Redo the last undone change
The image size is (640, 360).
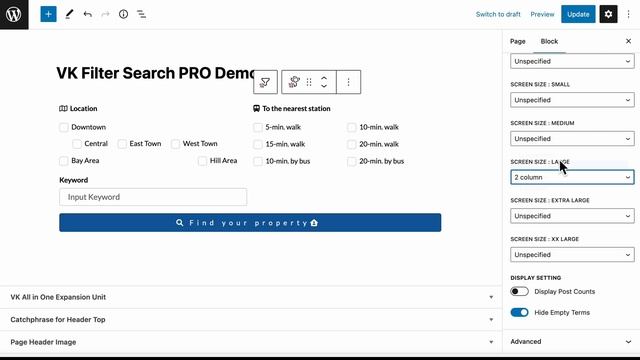(105, 14)
